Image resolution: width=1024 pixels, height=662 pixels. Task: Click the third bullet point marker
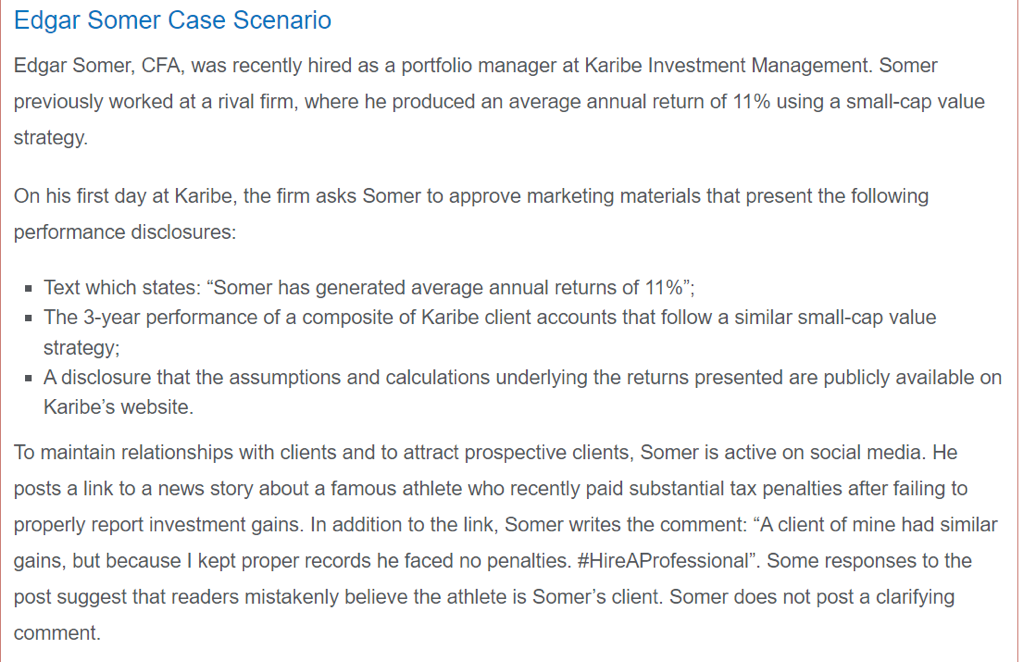pyautogui.click(x=29, y=379)
